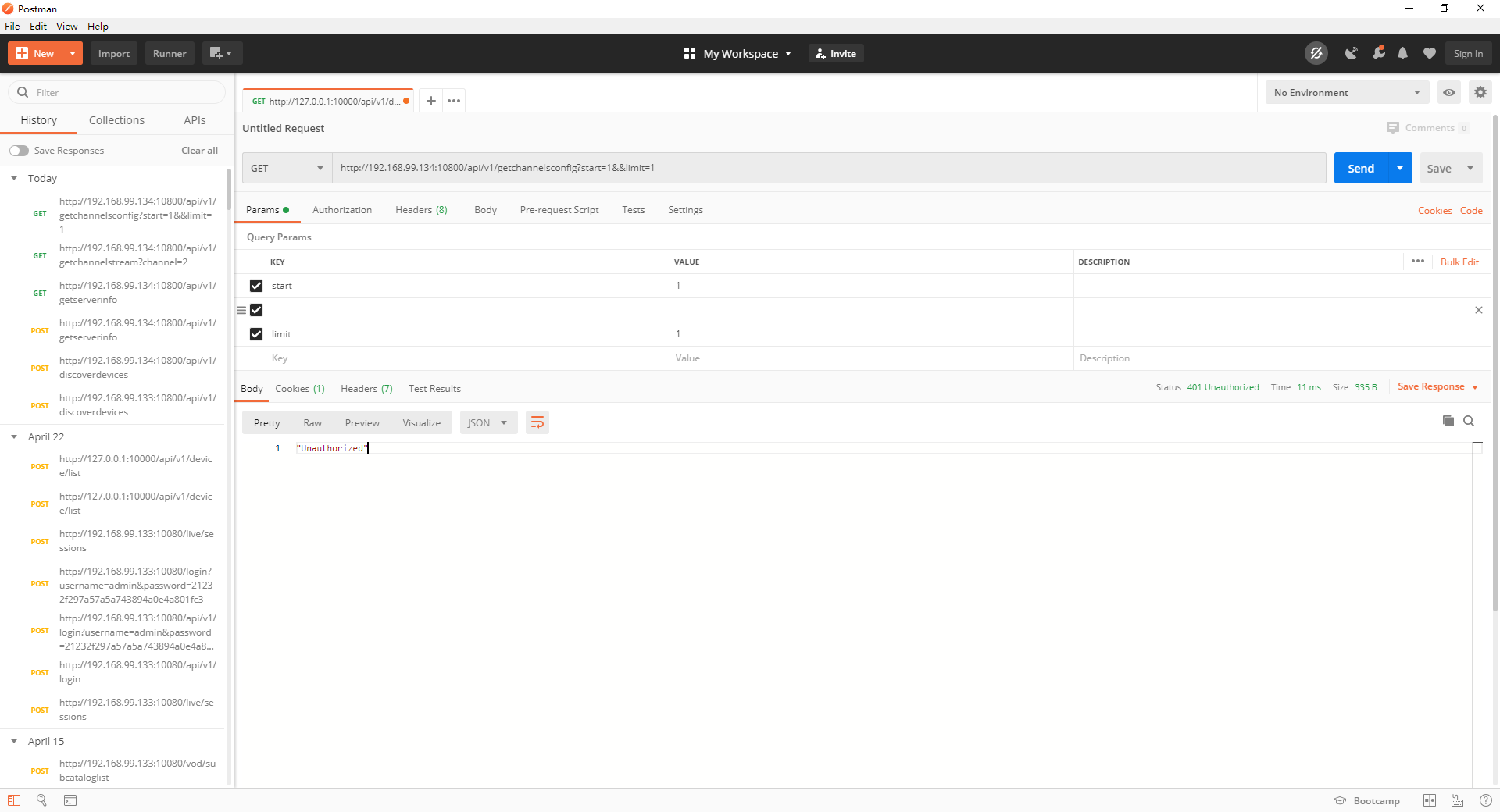Click the heart icon in header
The width and height of the screenshot is (1500, 812).
(x=1430, y=53)
